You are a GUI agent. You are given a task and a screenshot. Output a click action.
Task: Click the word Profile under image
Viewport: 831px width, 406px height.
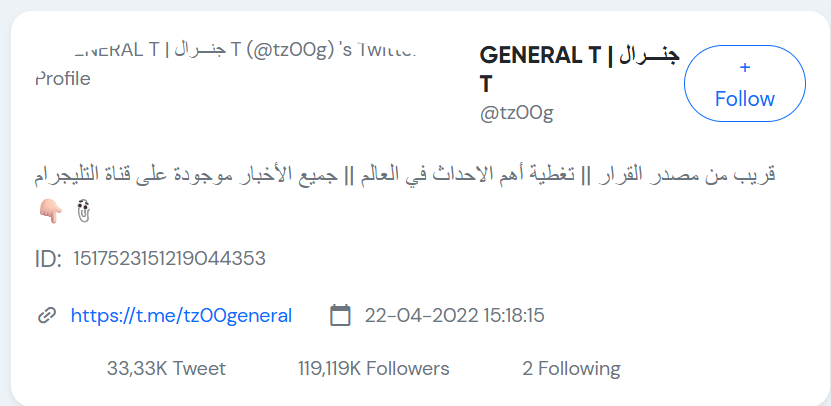pos(63,79)
